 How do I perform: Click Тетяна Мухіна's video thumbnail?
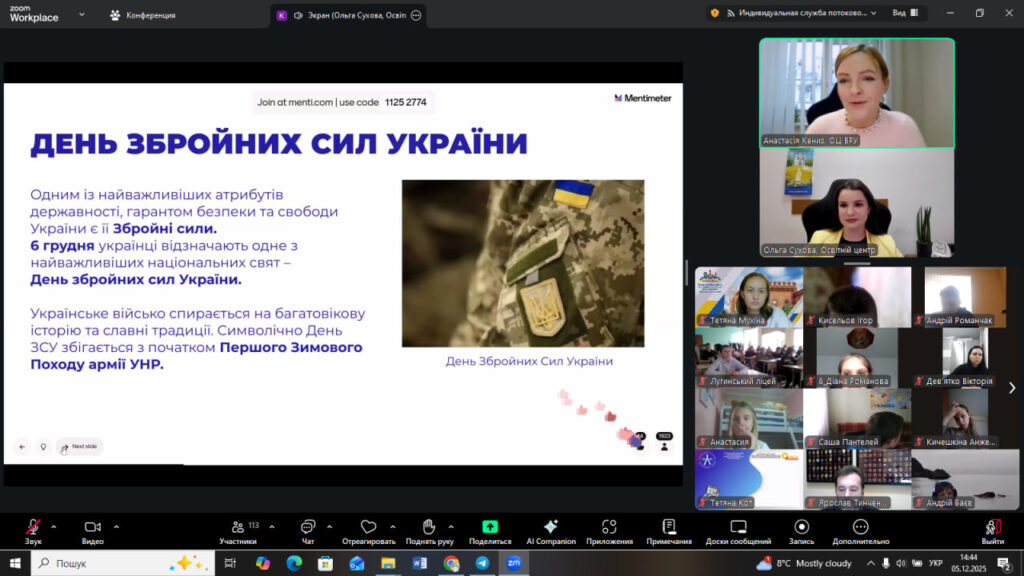click(x=750, y=296)
